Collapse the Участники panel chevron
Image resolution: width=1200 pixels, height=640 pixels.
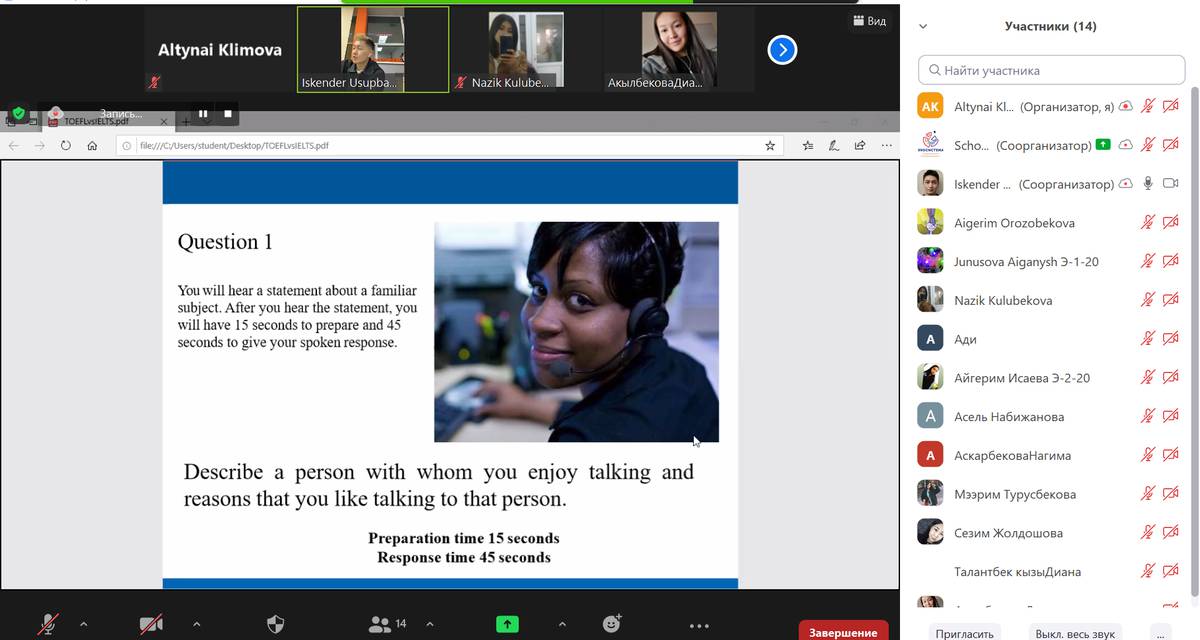tap(923, 27)
